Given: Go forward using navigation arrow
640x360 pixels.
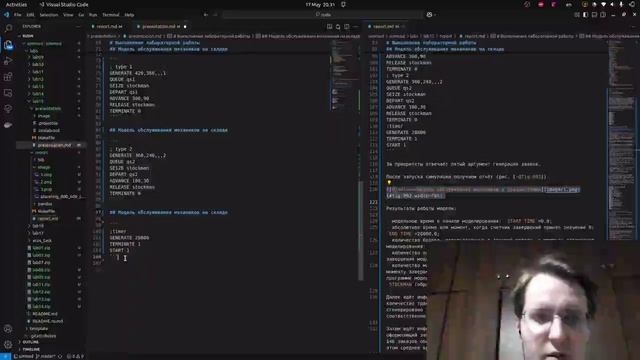Looking at the screenshot, I should coord(216,15).
